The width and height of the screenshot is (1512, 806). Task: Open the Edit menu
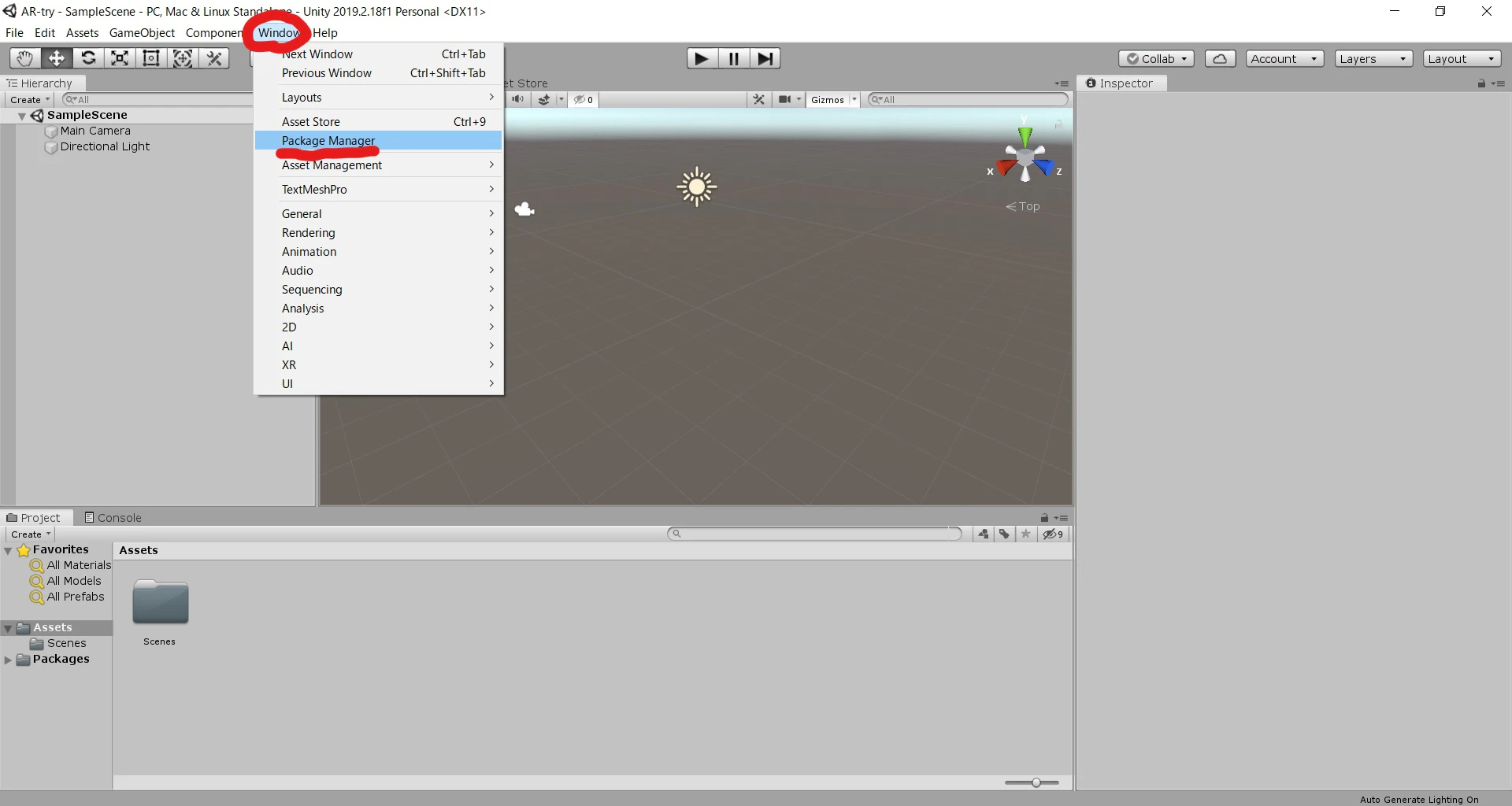pos(45,33)
